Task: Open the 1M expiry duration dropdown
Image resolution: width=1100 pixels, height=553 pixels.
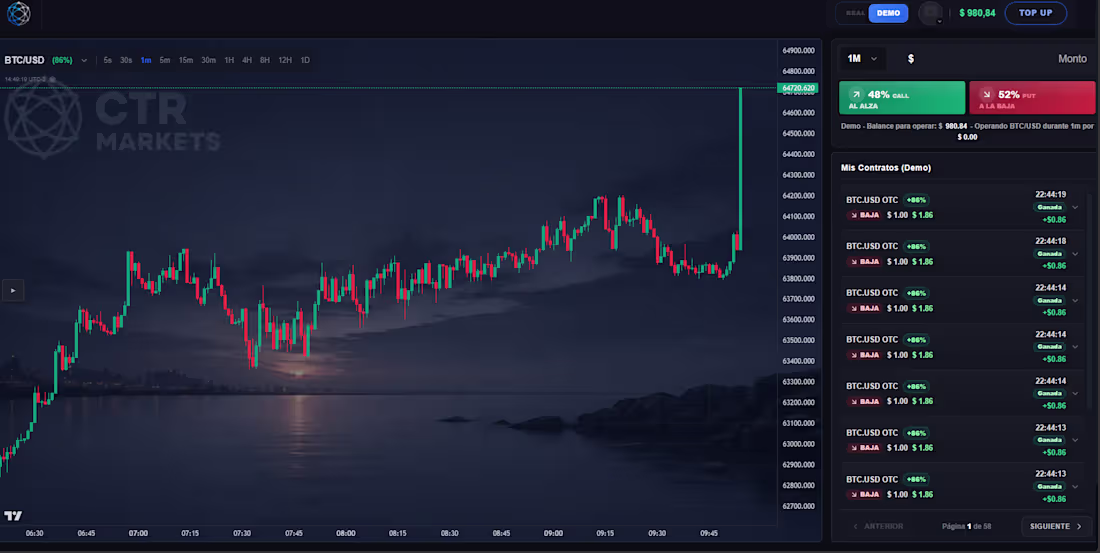Action: pos(862,59)
